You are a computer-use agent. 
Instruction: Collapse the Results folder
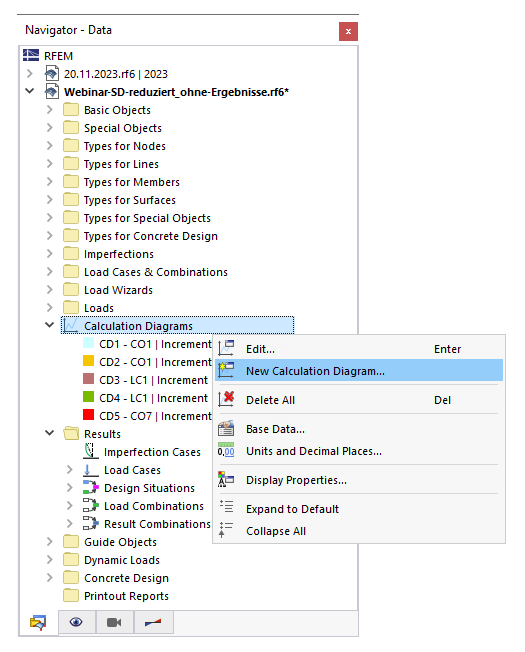49,433
